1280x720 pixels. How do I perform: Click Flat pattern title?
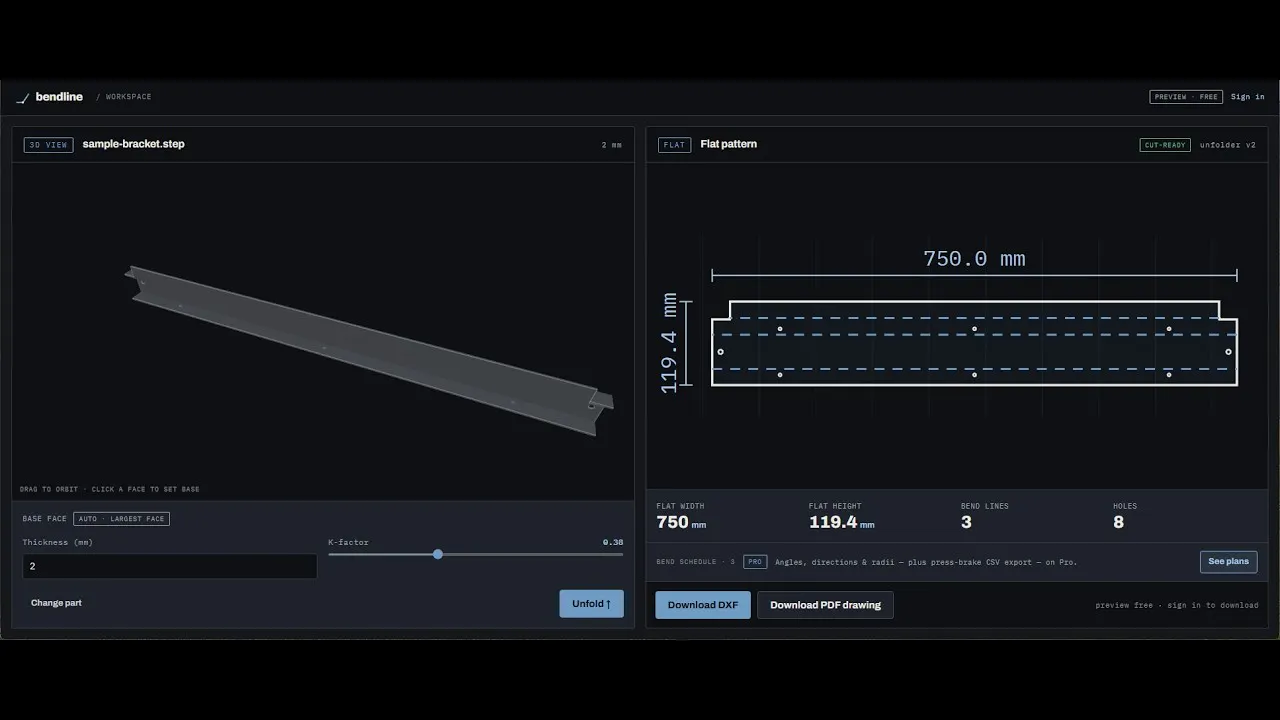(x=728, y=144)
